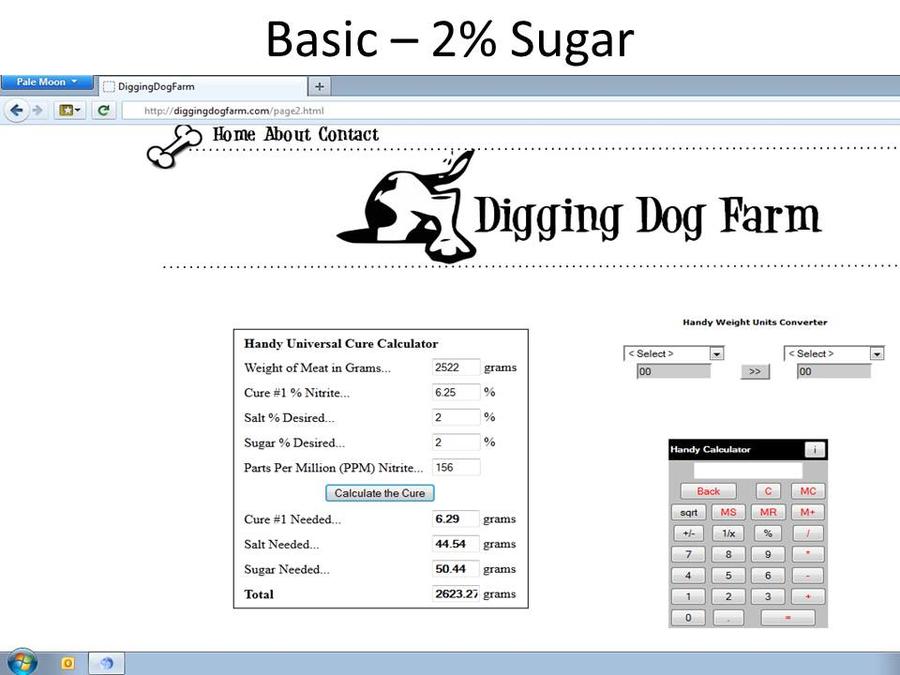
Task: Open the bookmarks star toolbar button
Action: (x=71, y=110)
